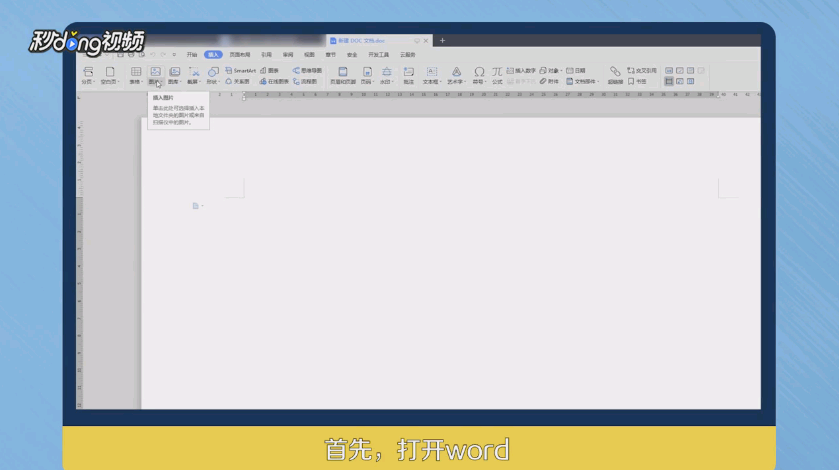Switch to the Page Layout (页面布局) tab
This screenshot has width=839, height=470.
coord(240,55)
